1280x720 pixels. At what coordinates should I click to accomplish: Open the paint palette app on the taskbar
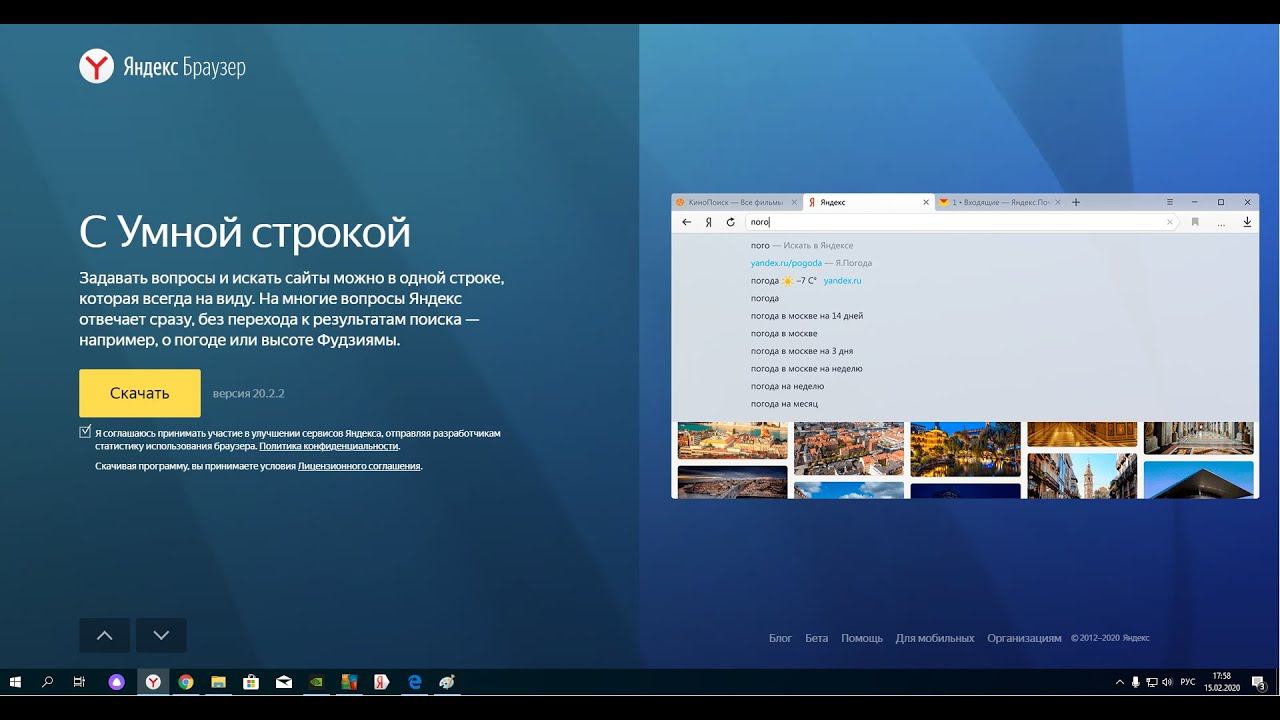coord(447,682)
